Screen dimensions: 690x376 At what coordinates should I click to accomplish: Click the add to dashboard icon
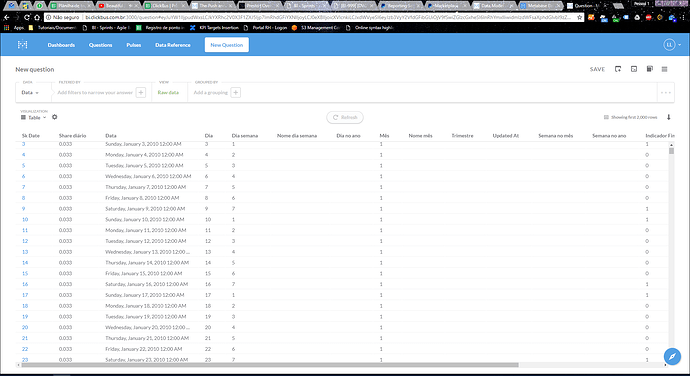(618, 69)
